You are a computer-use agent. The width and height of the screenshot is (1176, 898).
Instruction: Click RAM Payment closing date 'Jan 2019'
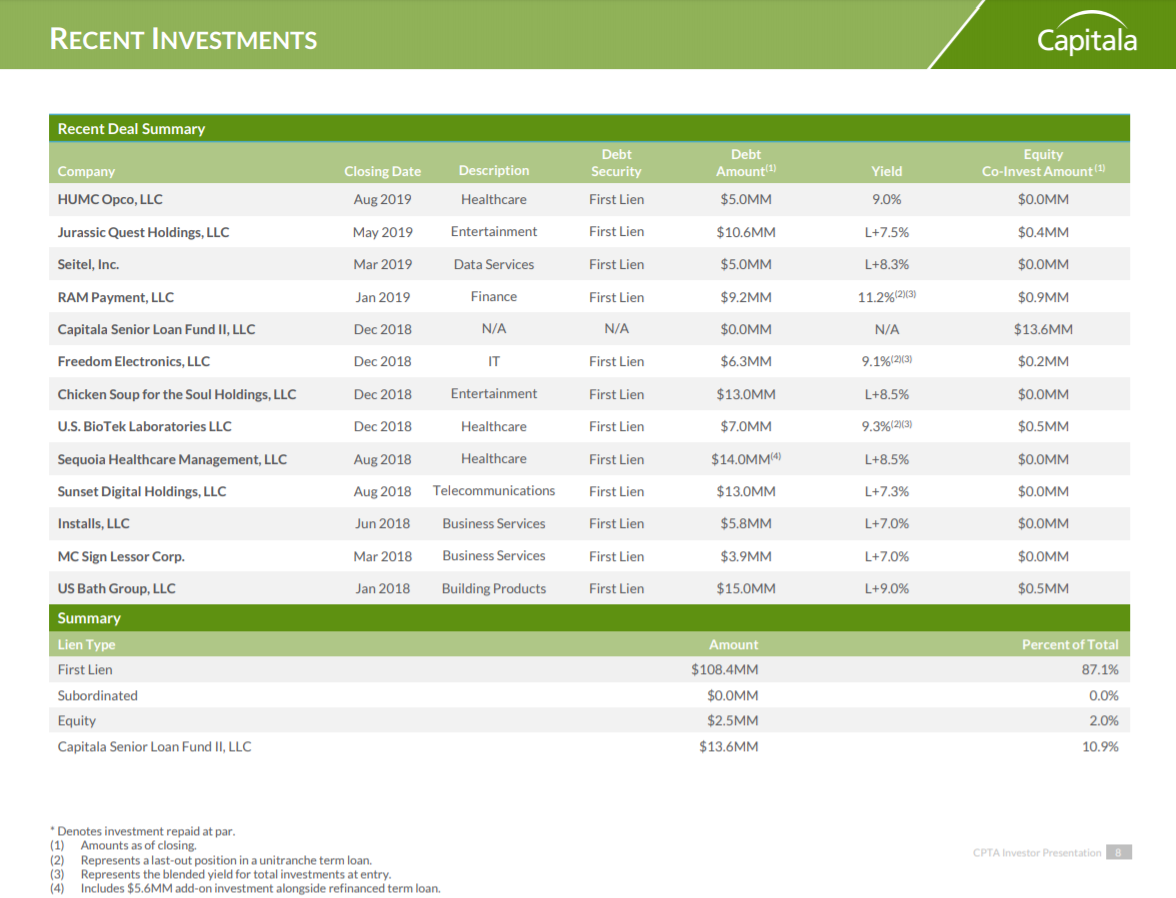[382, 298]
